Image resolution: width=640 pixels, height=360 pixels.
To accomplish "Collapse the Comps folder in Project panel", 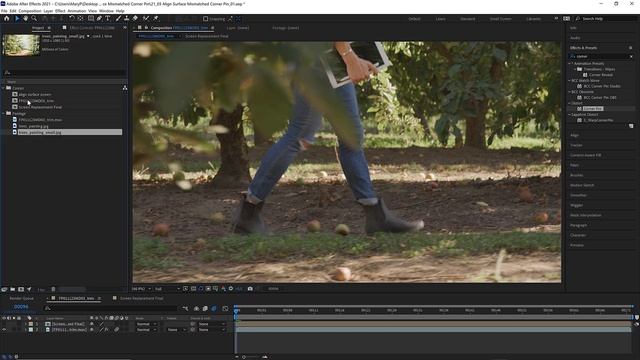I will [3, 88].
